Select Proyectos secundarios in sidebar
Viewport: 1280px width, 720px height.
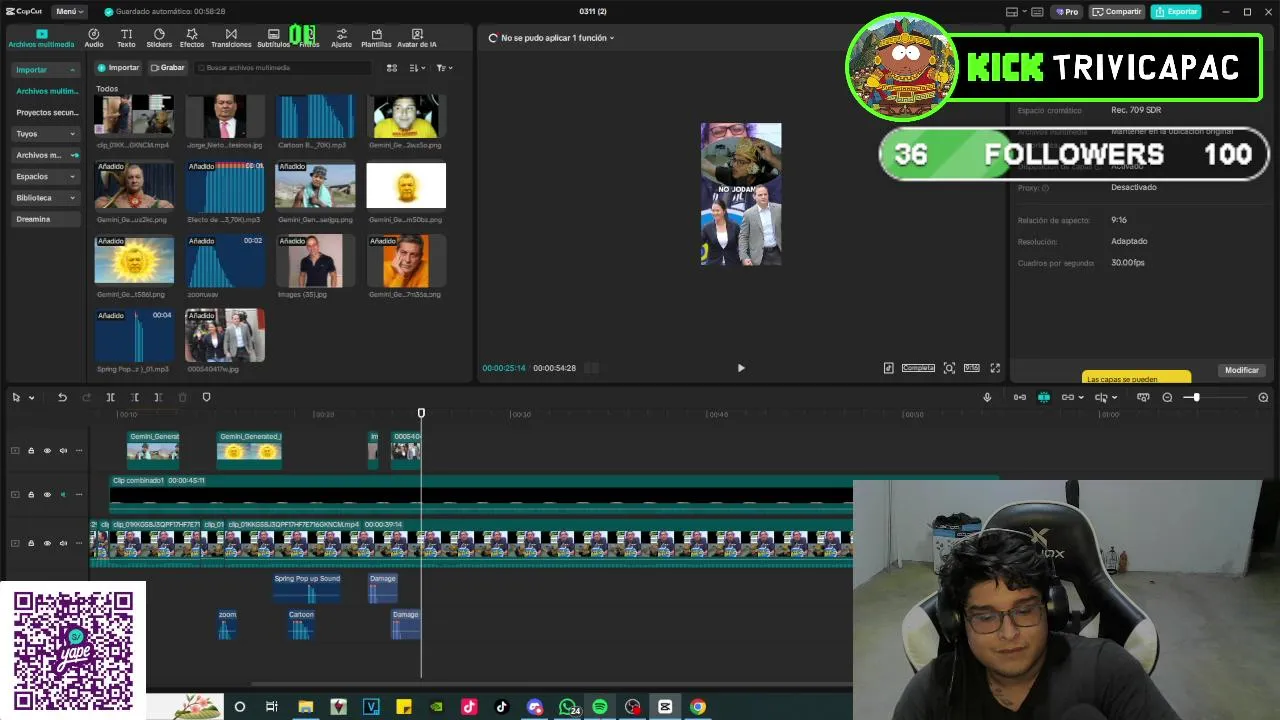[x=46, y=113]
